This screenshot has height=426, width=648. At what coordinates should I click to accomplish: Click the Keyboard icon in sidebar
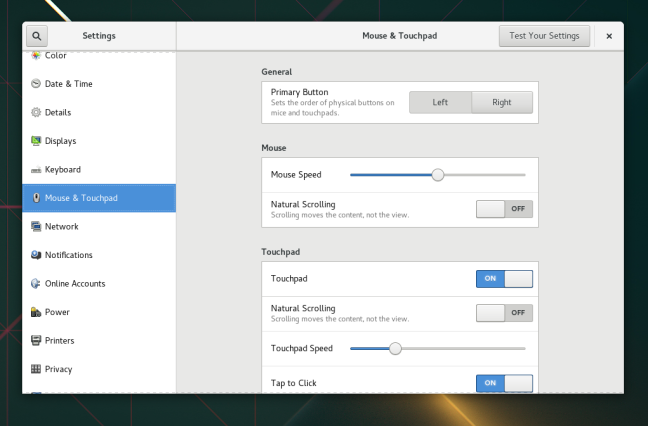tap(36, 170)
